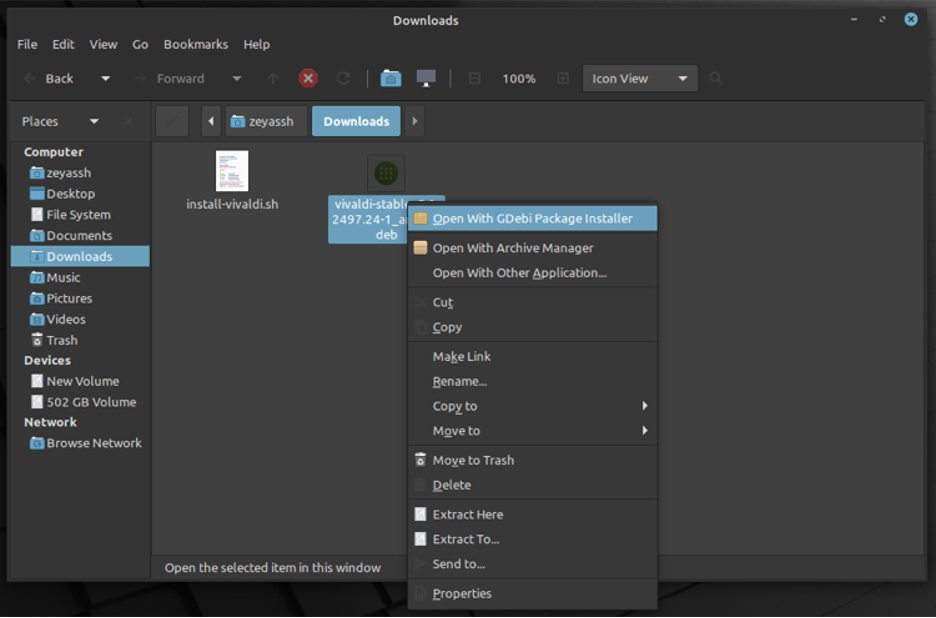Open the Icon View dropdown
This screenshot has height=618, width=936.
640,78
